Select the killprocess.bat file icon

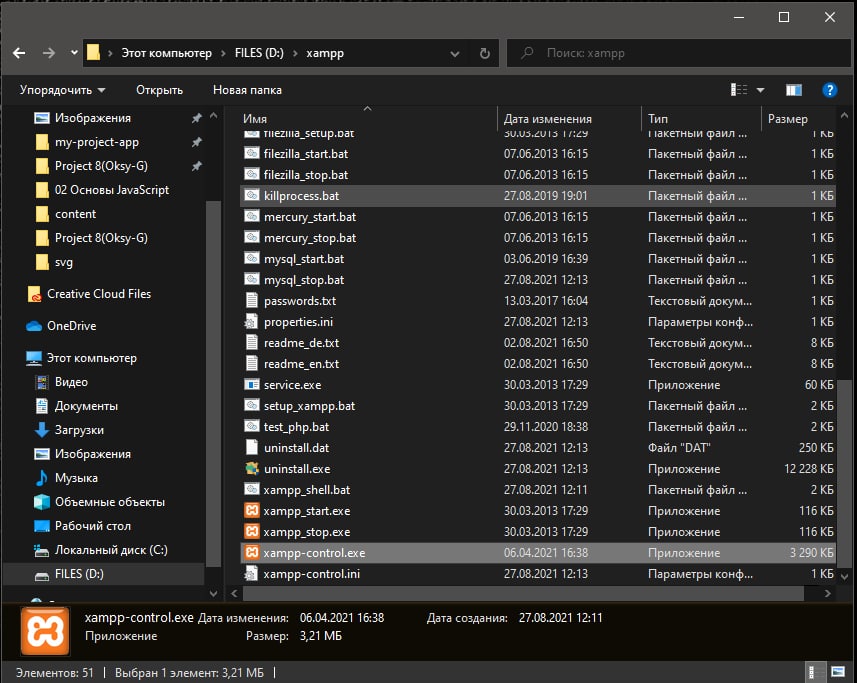pyautogui.click(x=251, y=196)
